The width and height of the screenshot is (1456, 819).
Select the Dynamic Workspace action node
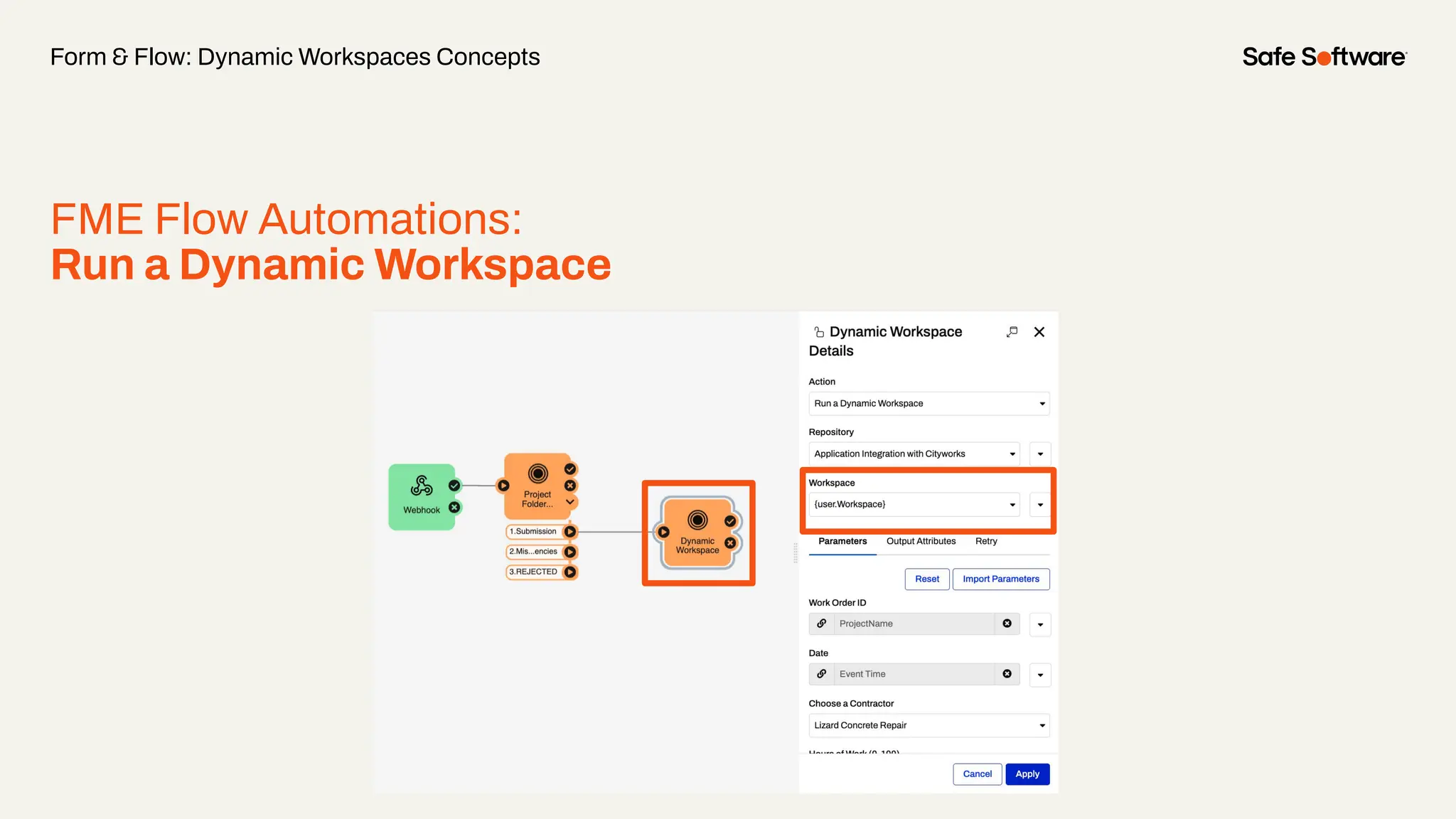click(697, 532)
